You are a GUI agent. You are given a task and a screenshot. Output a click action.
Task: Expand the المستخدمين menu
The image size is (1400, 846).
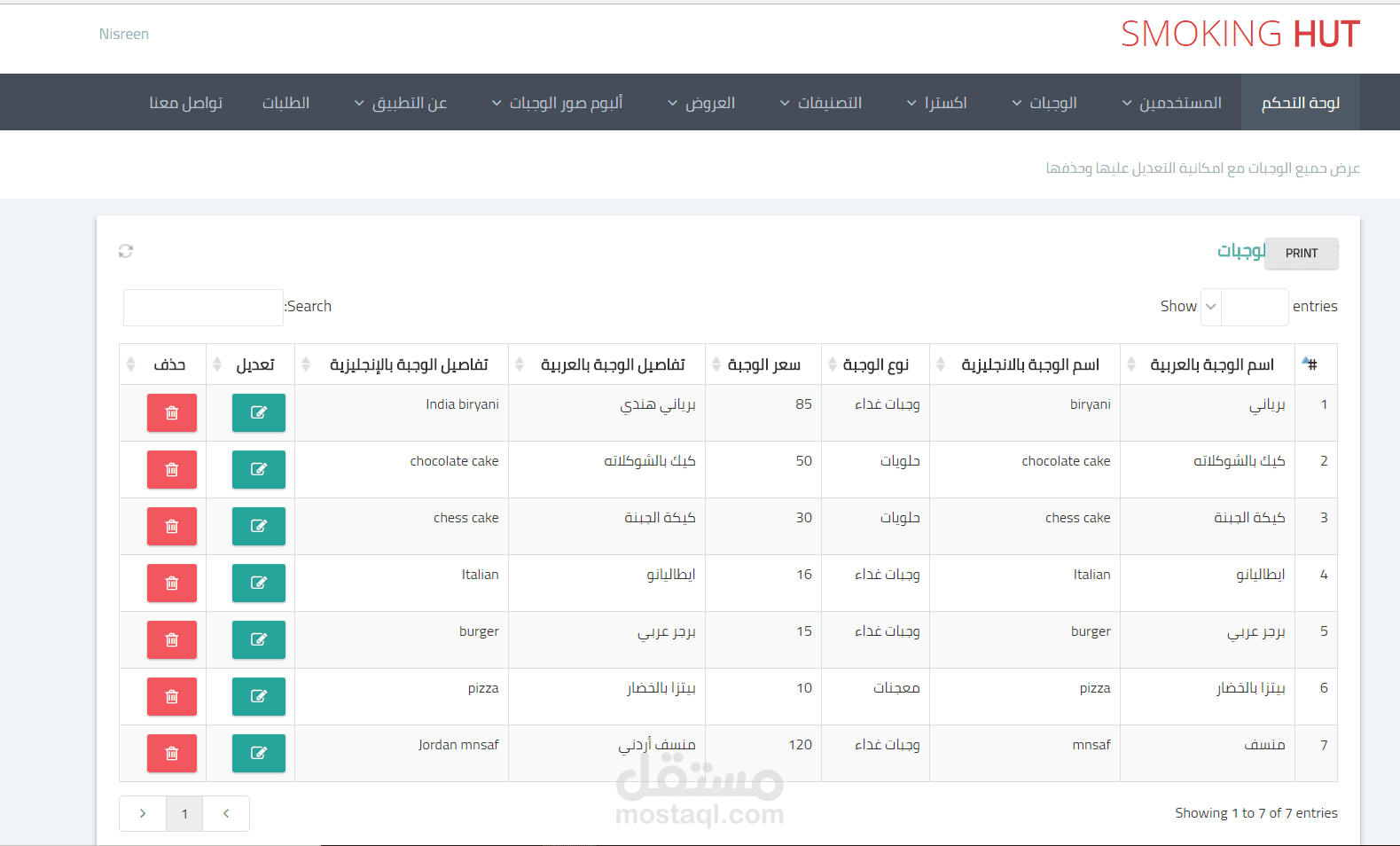click(x=1171, y=103)
